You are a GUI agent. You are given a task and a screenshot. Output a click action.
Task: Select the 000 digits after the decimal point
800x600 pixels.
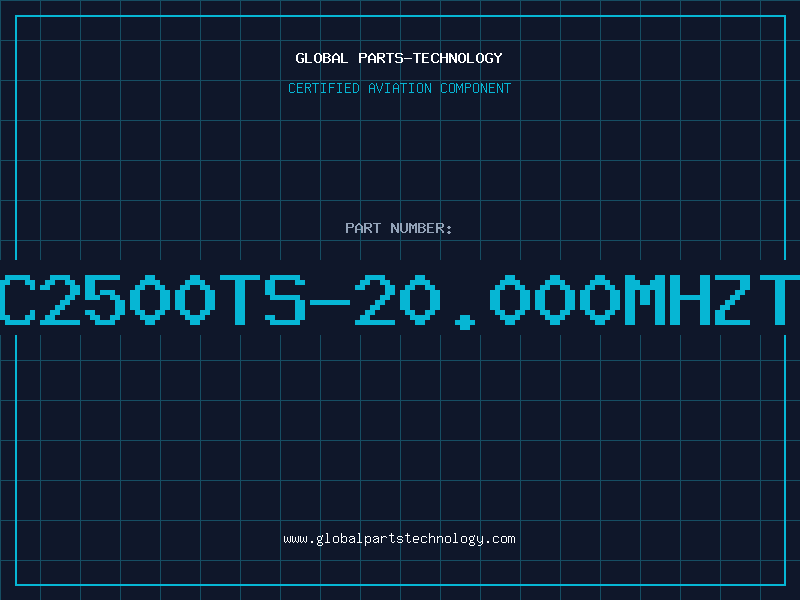555,300
